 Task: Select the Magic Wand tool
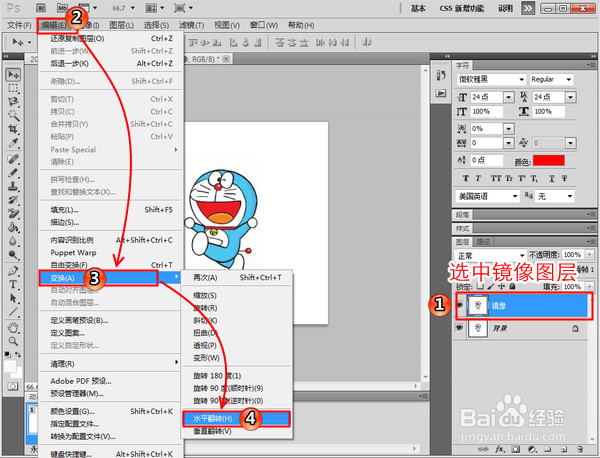coord(13,115)
